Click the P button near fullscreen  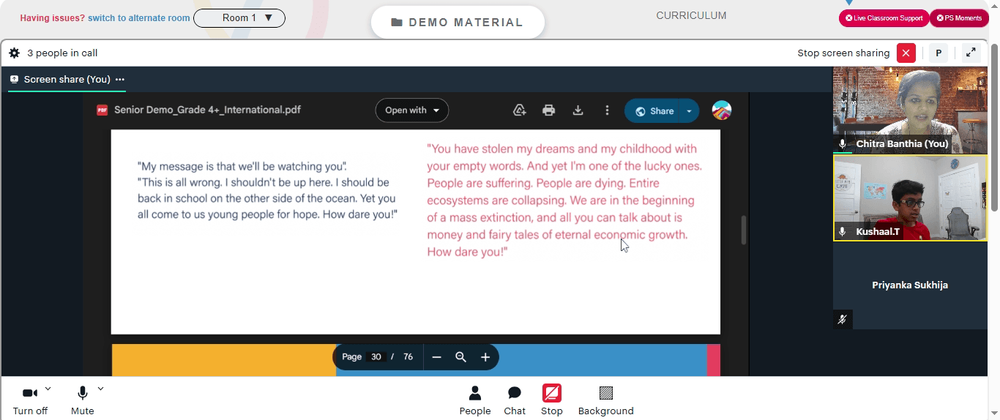pos(939,53)
